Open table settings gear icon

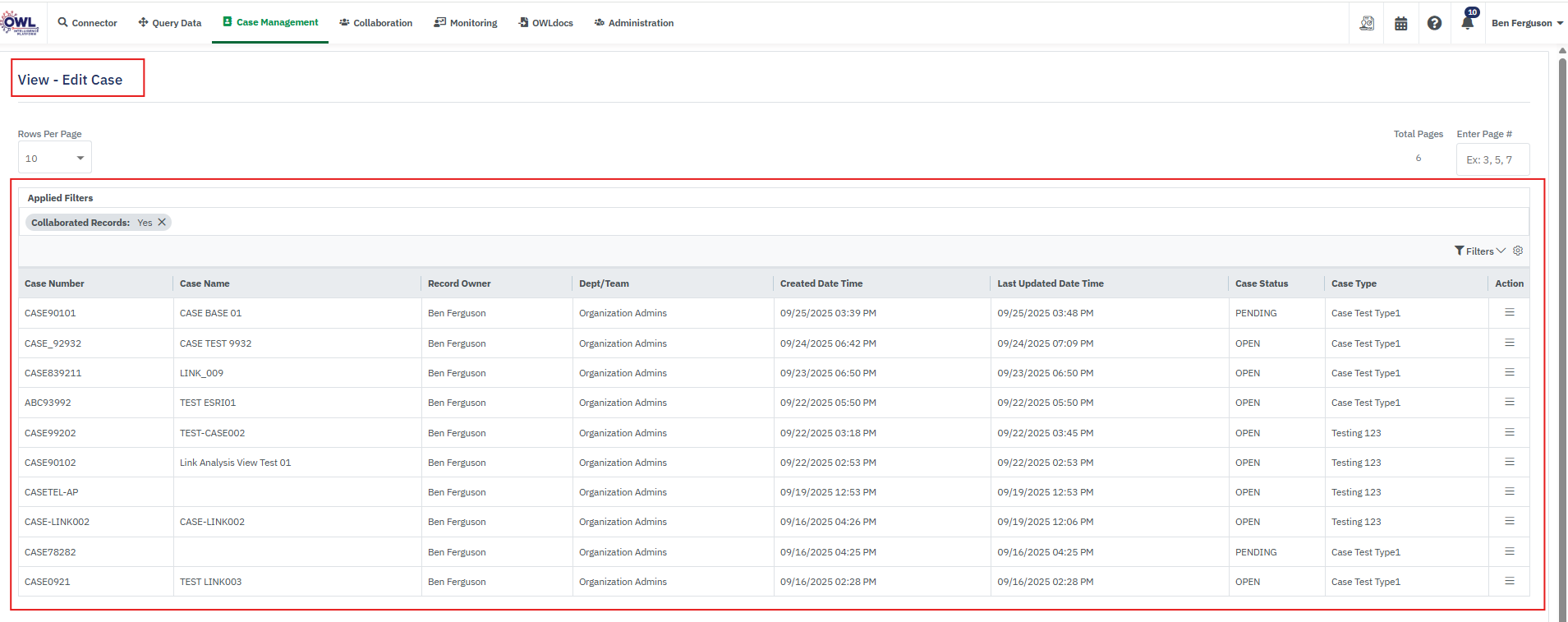pos(1518,251)
